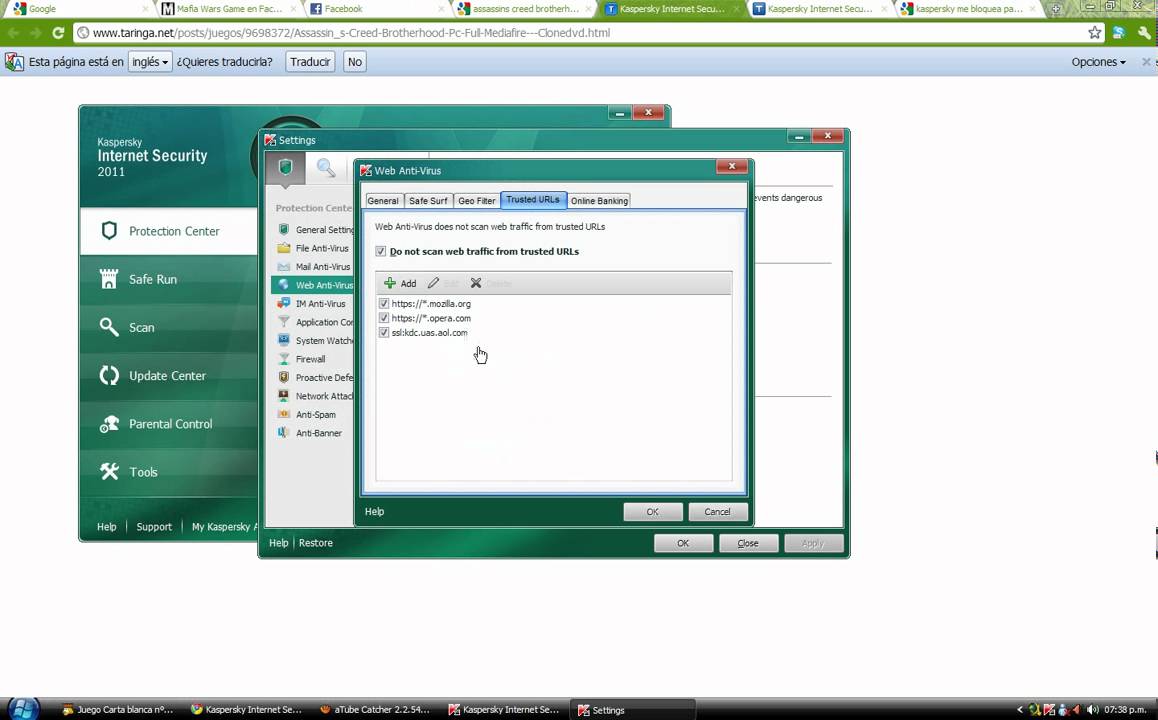Open Chrome wrench menu icon

1145,32
